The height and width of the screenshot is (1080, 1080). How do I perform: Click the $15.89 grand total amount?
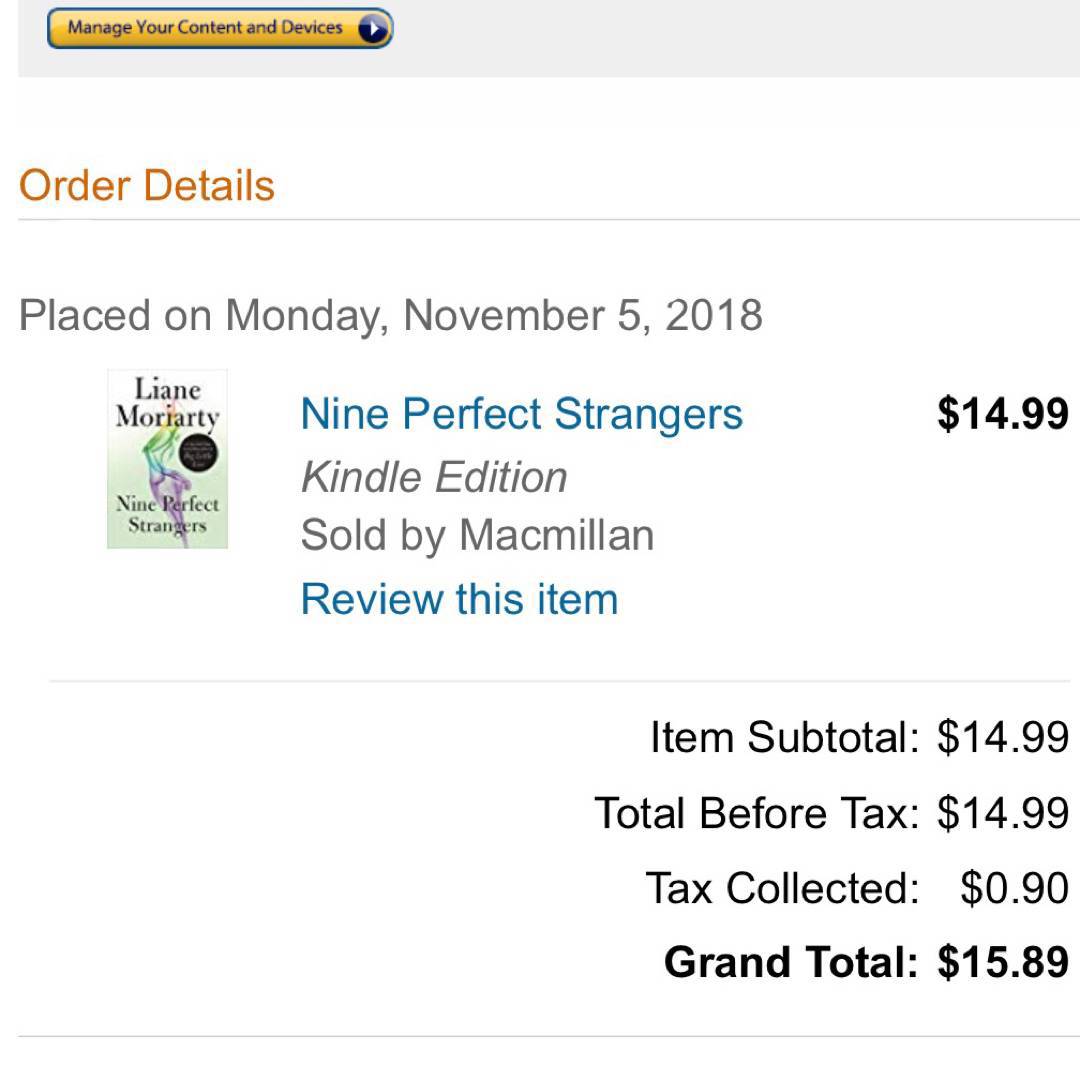1002,962
